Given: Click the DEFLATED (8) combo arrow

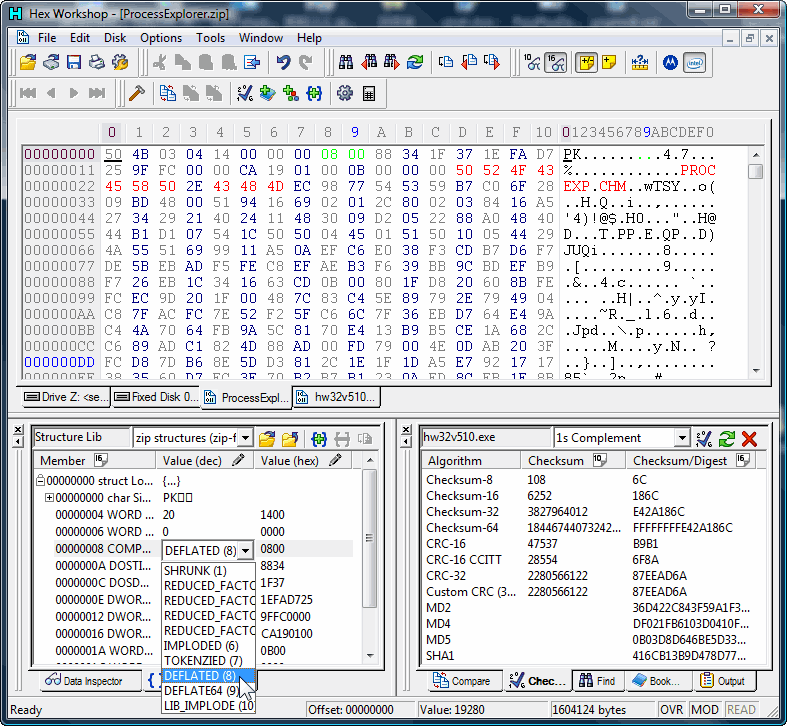Looking at the screenshot, I should 245,551.
